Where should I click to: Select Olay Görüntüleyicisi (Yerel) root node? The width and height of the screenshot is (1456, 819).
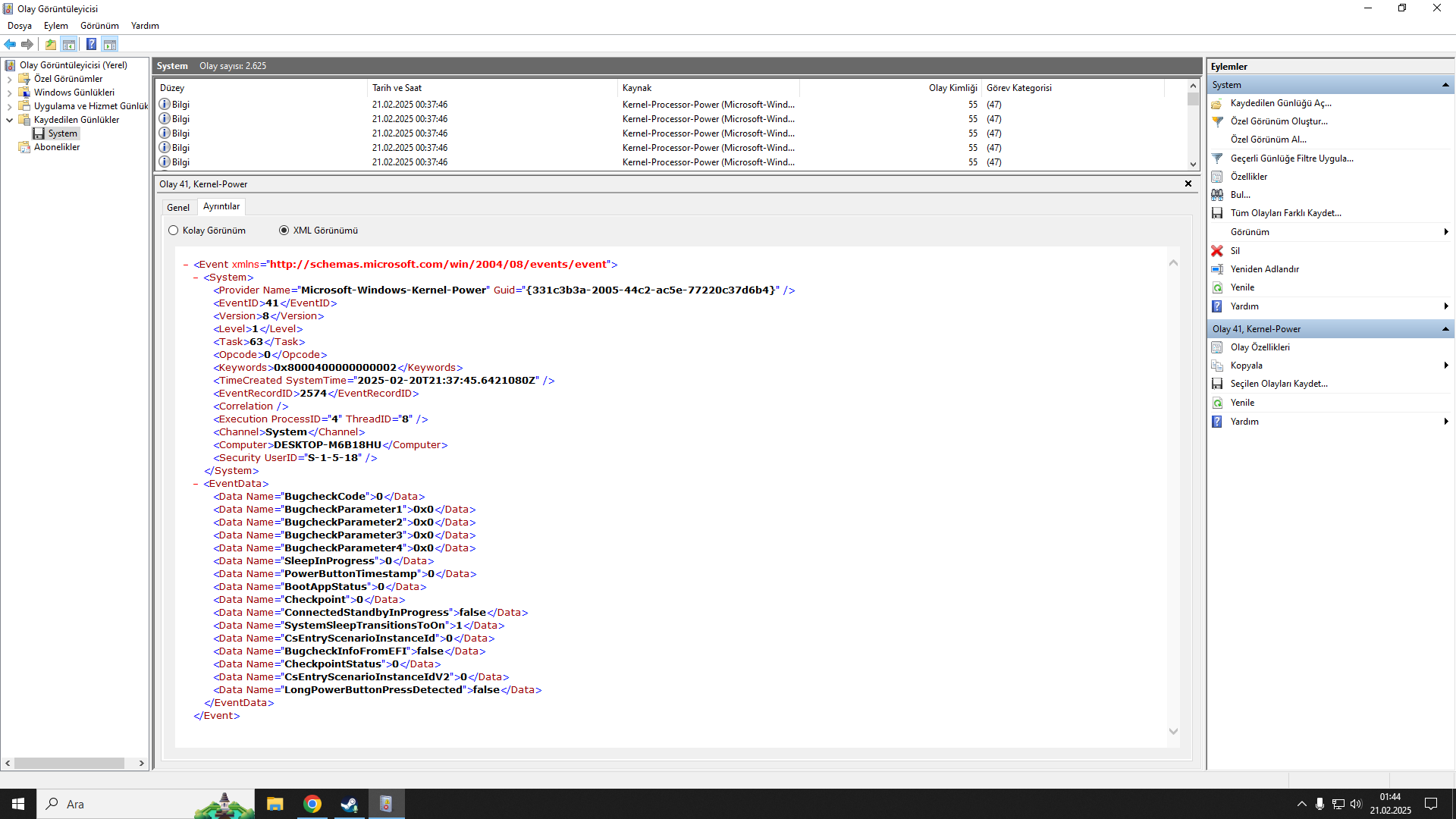[73, 65]
